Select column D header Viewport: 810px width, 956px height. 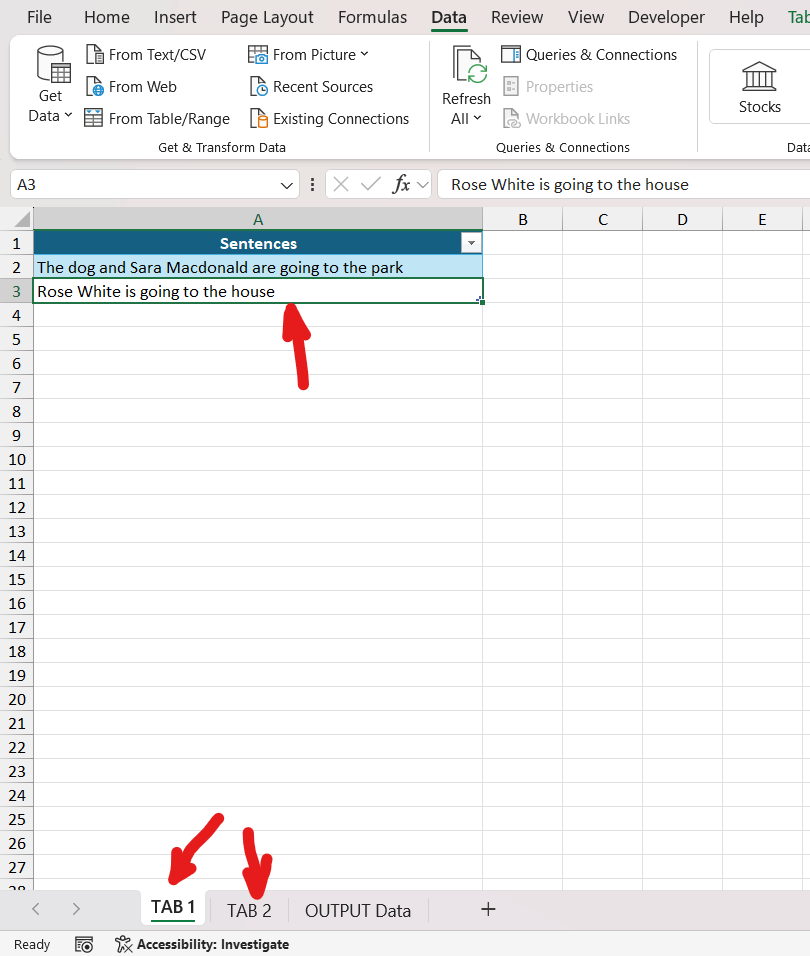(x=683, y=219)
